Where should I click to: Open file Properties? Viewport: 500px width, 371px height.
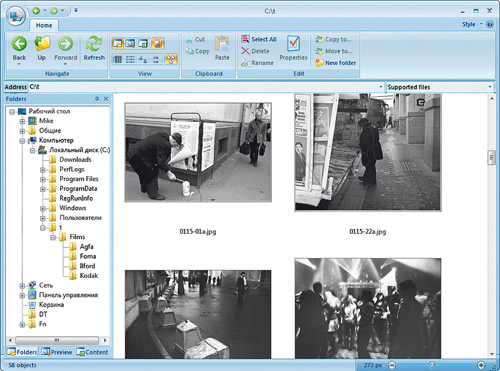293,48
